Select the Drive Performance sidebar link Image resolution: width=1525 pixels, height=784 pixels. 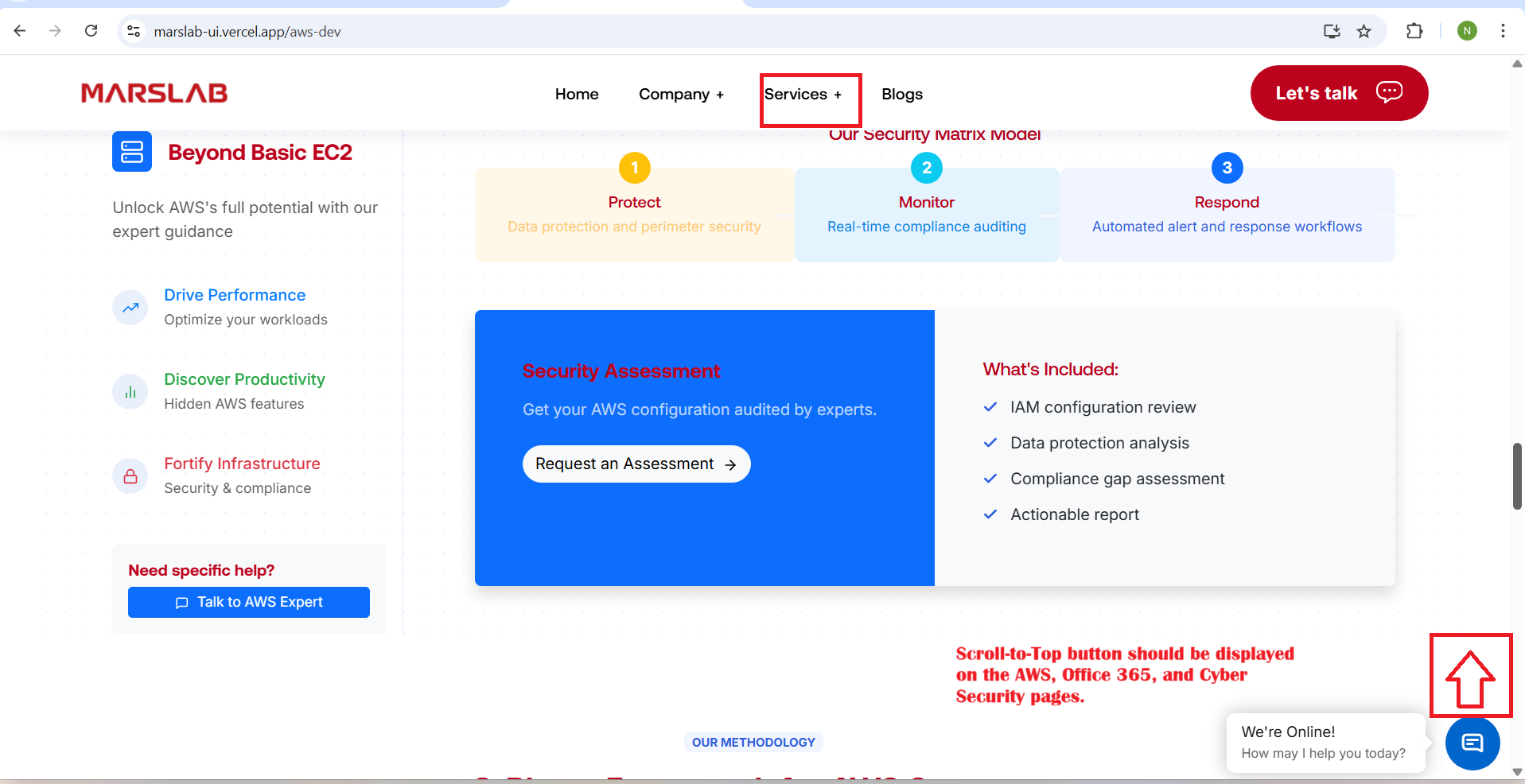pos(235,295)
